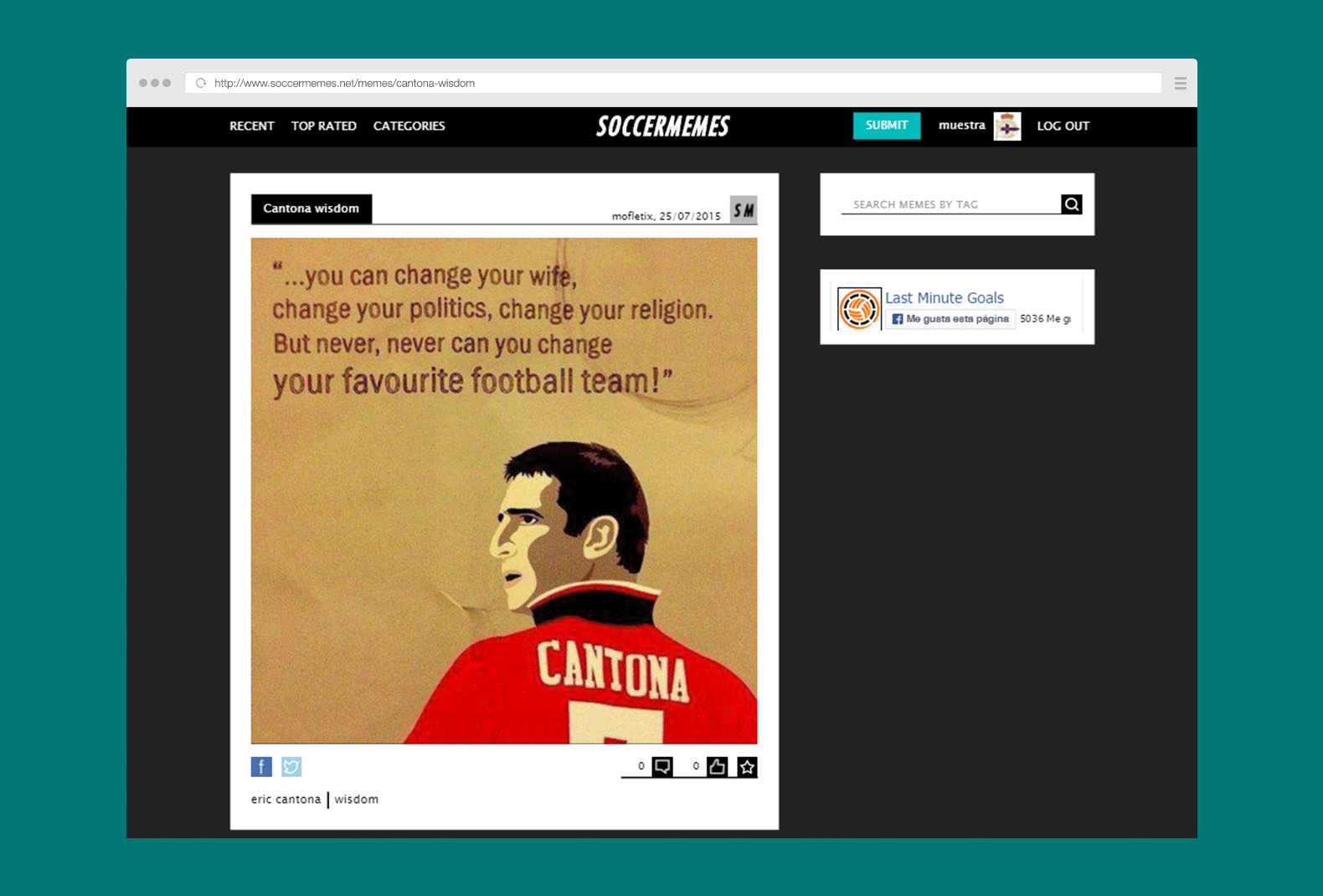1323x896 pixels.
Task: Open the Cantona meme image
Action: coord(504,491)
